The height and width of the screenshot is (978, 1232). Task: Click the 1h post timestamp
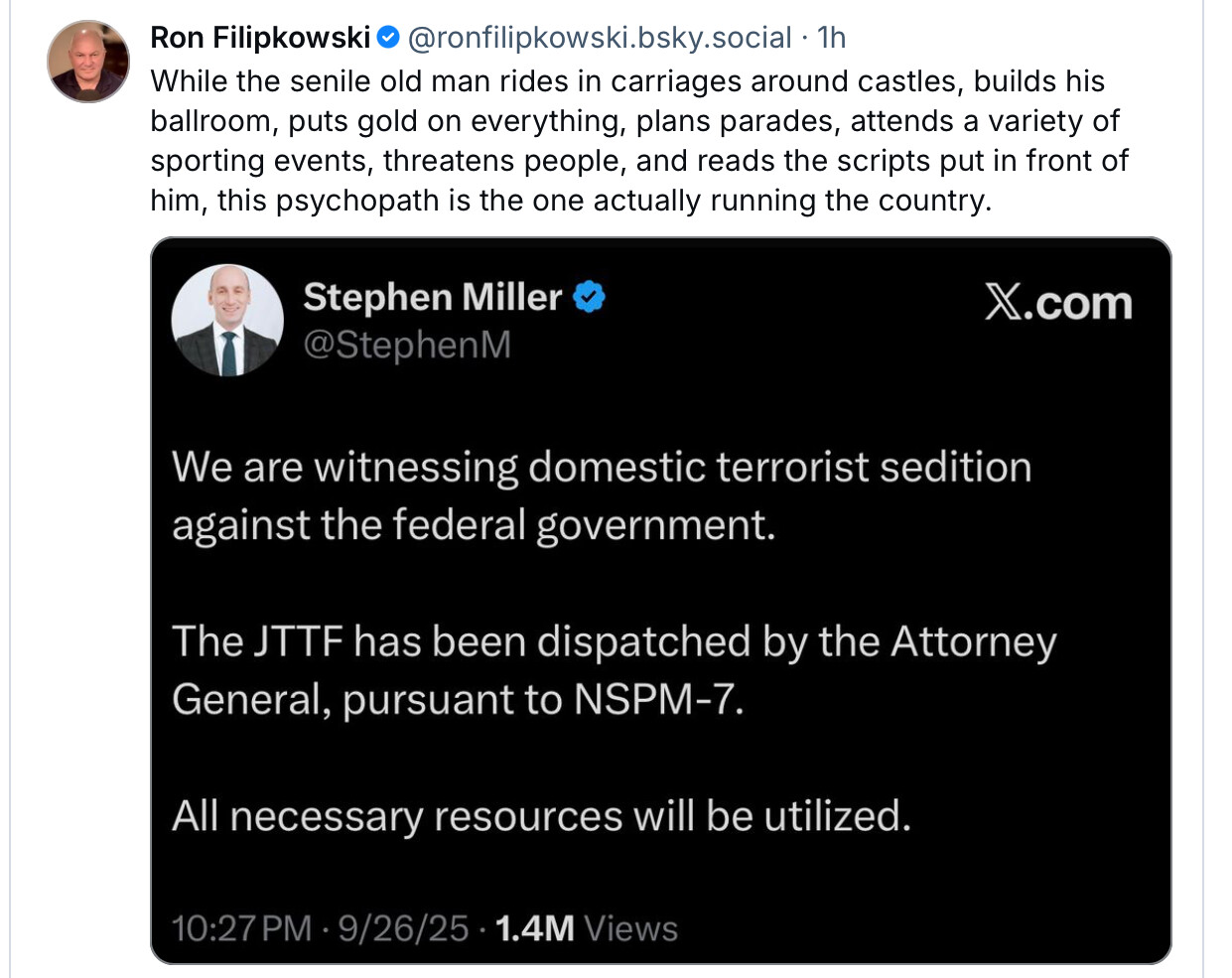coord(831,38)
